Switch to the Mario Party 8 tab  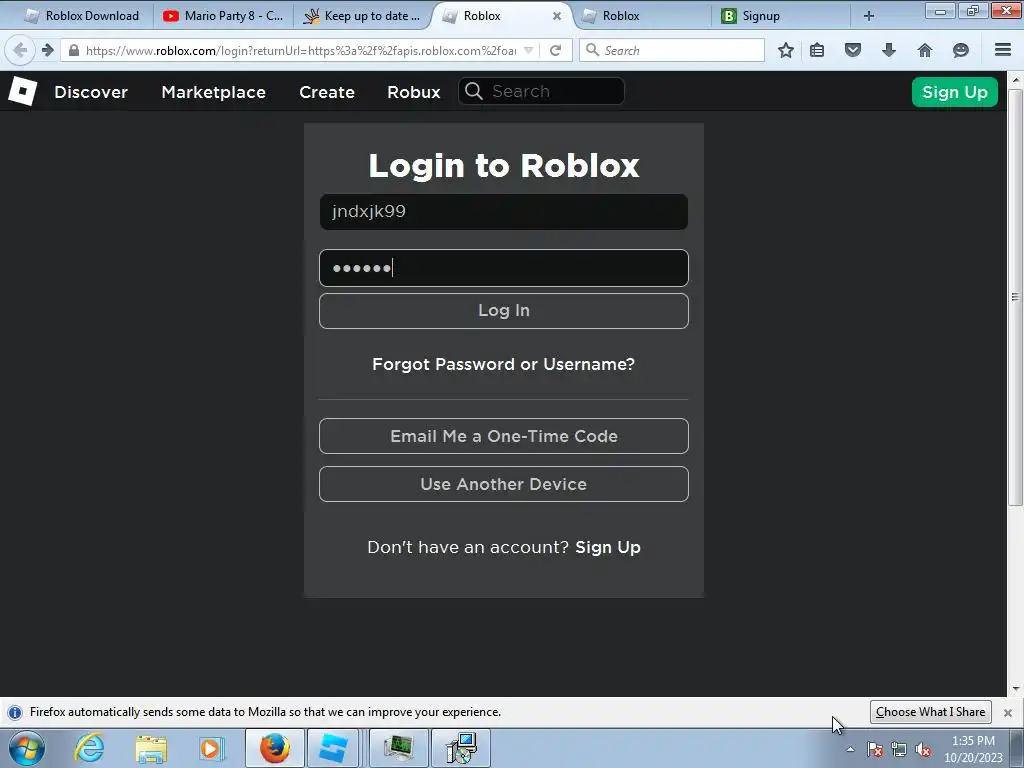223,16
